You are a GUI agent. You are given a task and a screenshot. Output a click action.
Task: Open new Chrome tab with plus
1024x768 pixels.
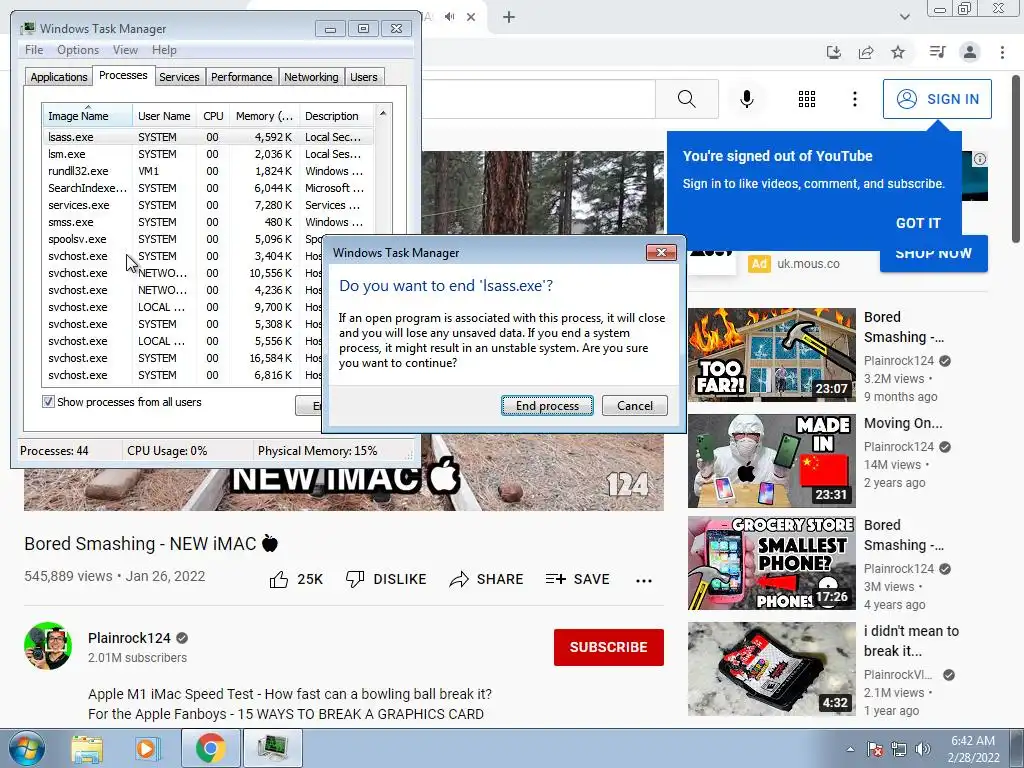click(x=509, y=17)
